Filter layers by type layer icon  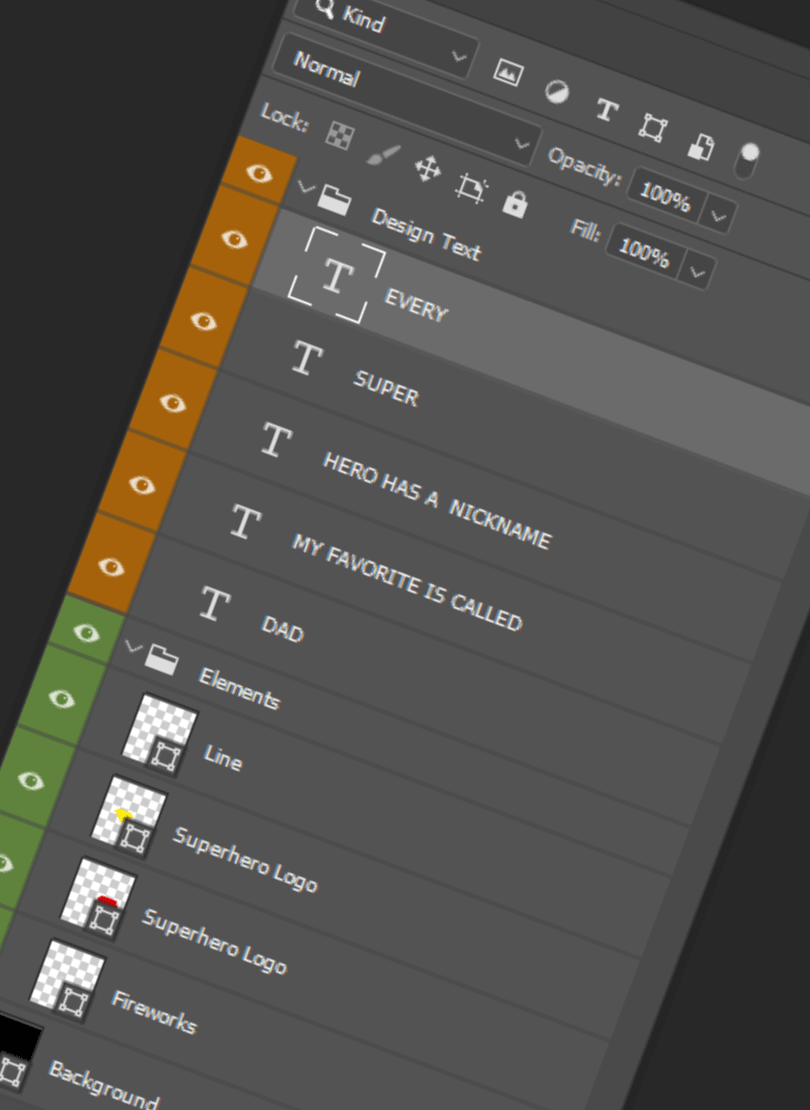605,110
